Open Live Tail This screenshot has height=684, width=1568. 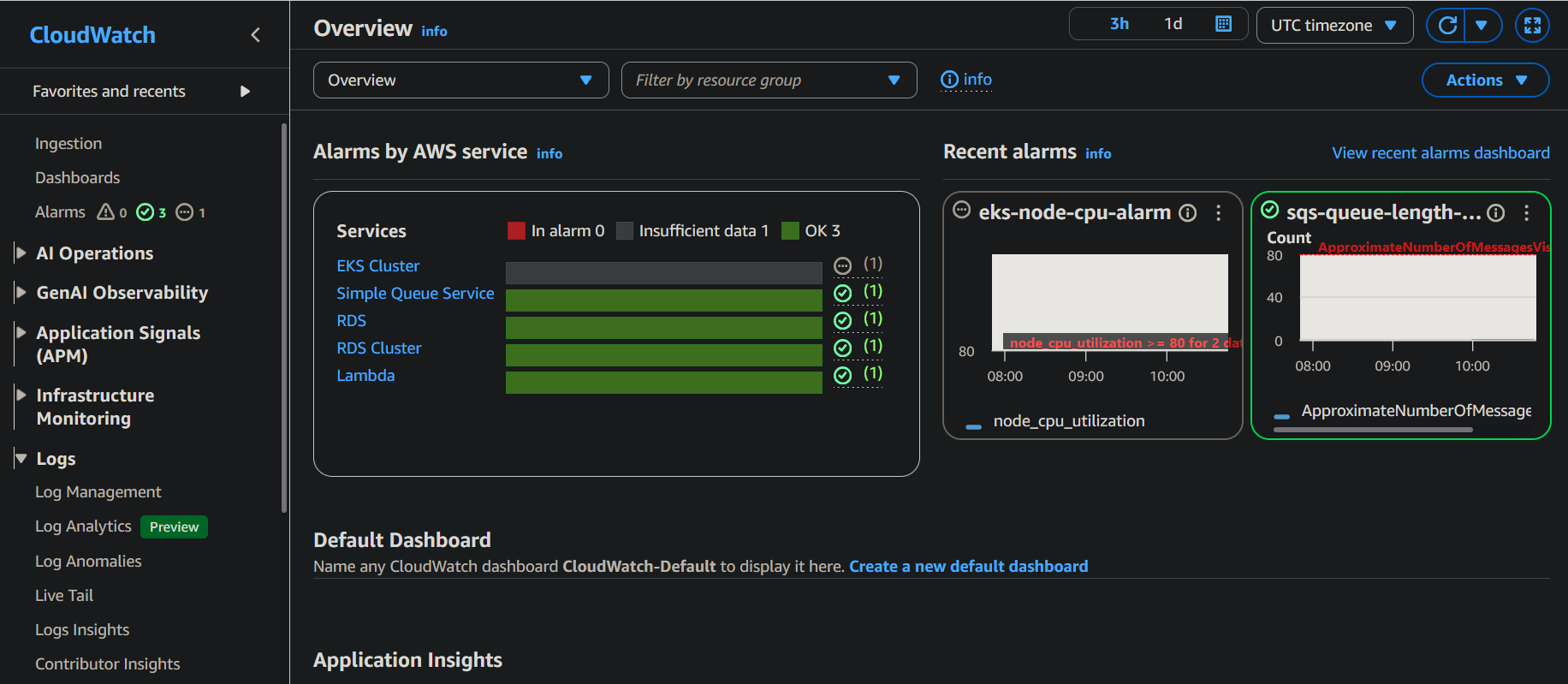click(x=64, y=595)
